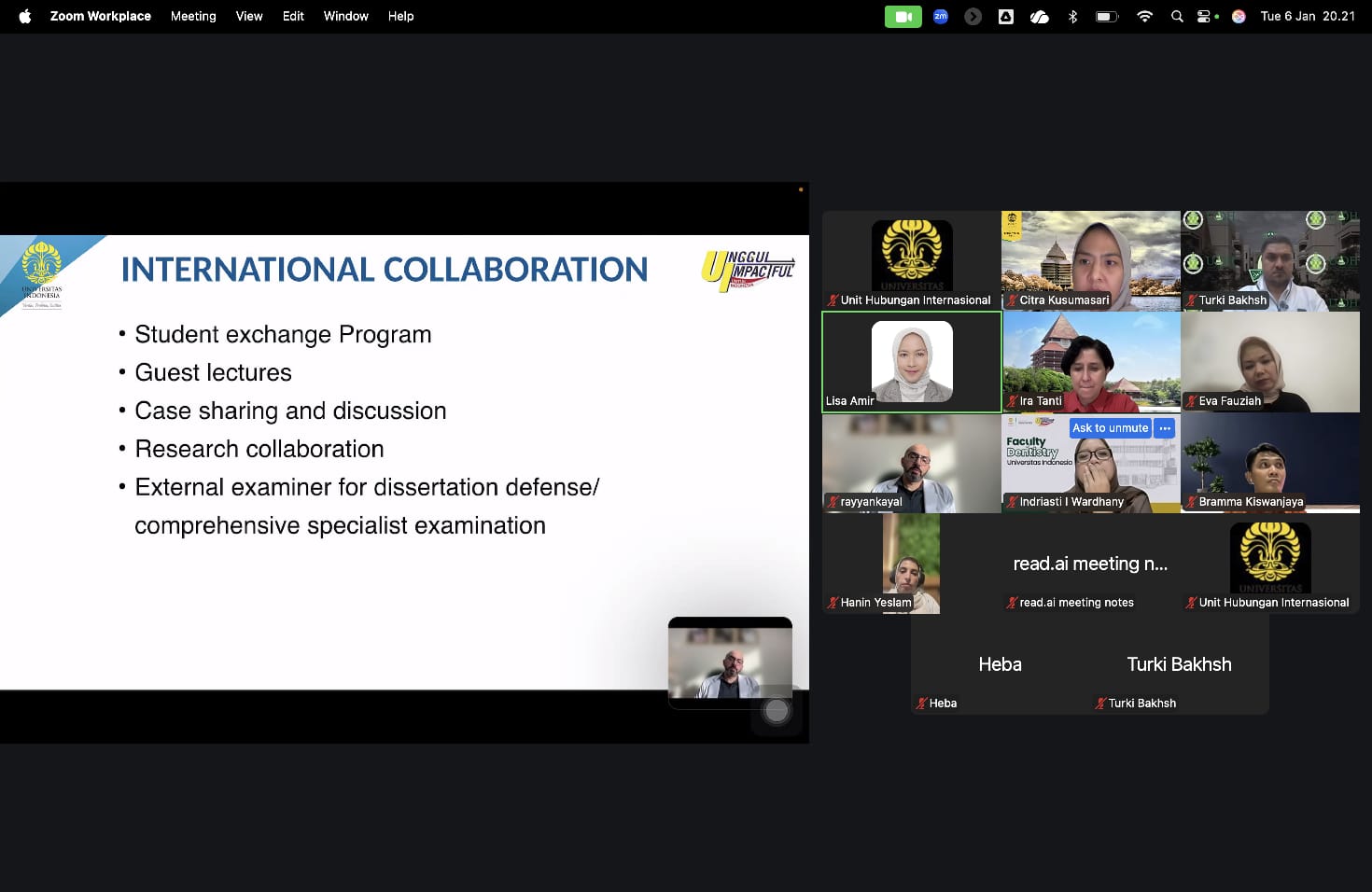
Task: Select the Heba participant tile
Action: [x=1000, y=664]
